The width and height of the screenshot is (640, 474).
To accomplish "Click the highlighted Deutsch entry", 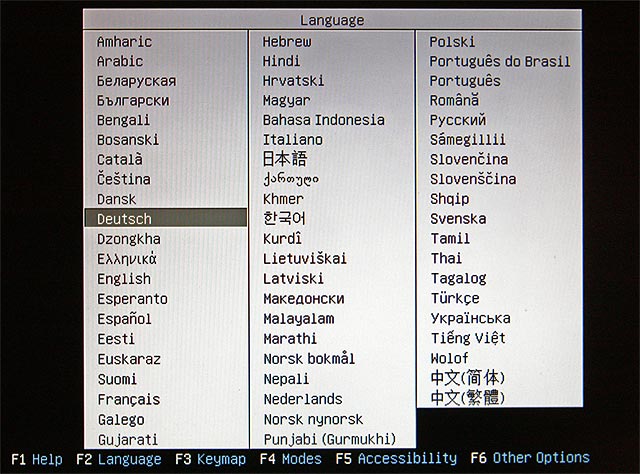I will [x=166, y=218].
